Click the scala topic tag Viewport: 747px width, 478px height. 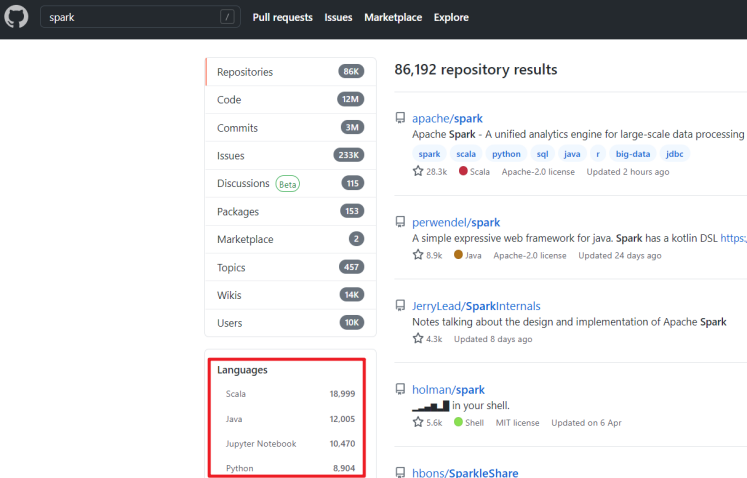[x=466, y=154]
